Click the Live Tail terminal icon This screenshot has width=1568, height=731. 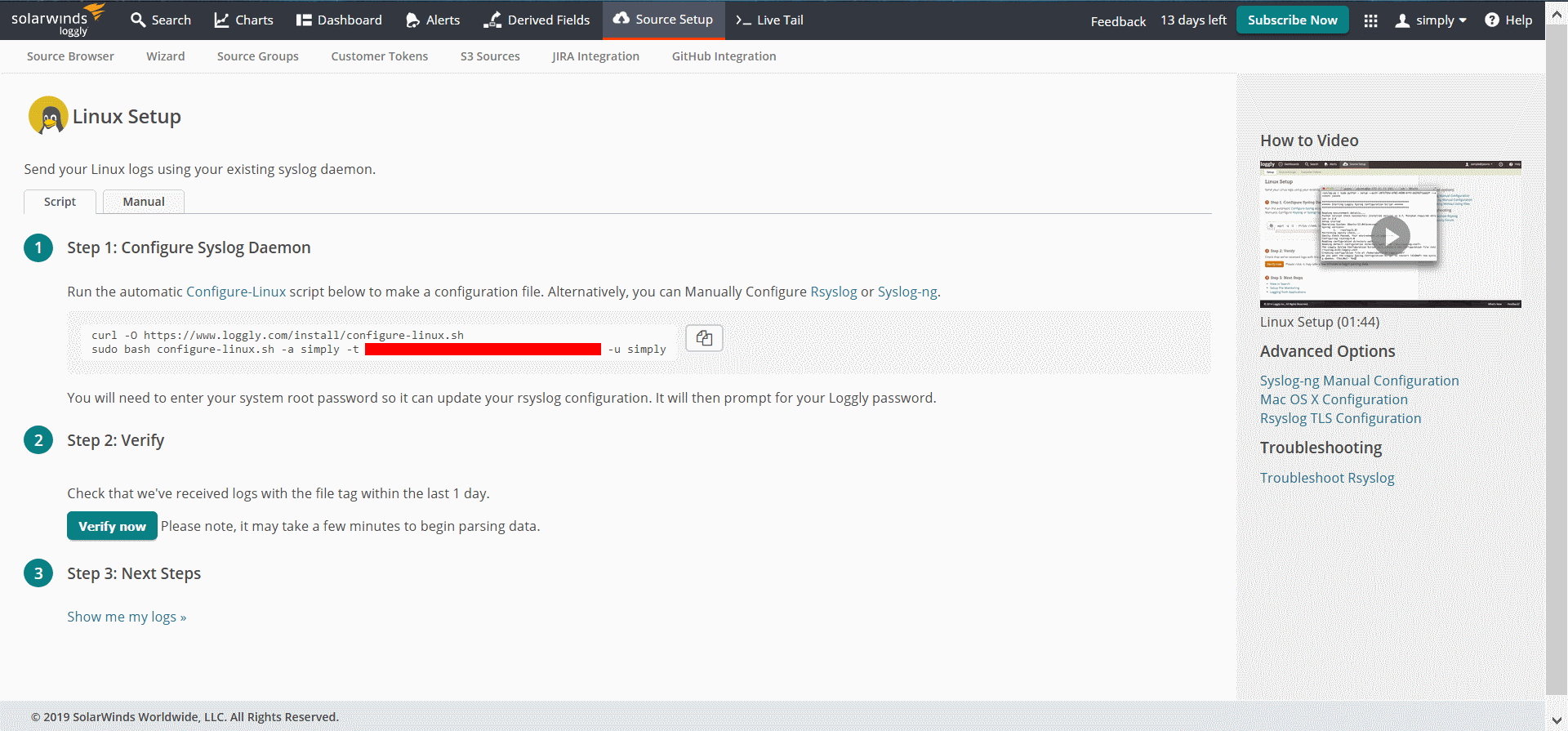tap(743, 20)
